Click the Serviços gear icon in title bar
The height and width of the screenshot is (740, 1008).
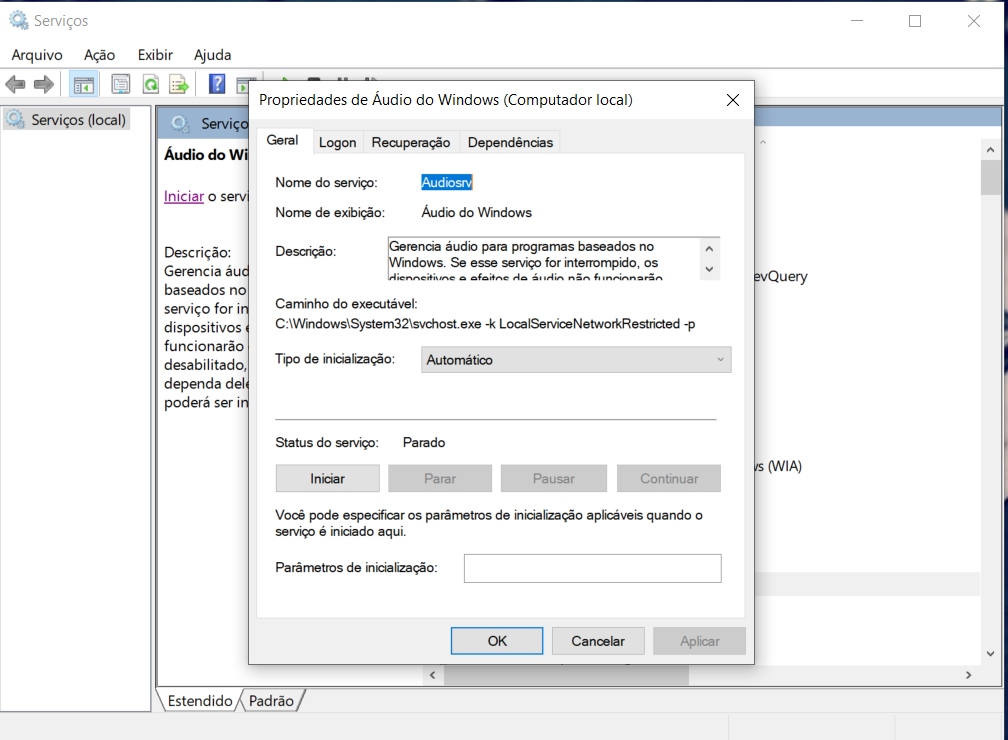click(19, 21)
